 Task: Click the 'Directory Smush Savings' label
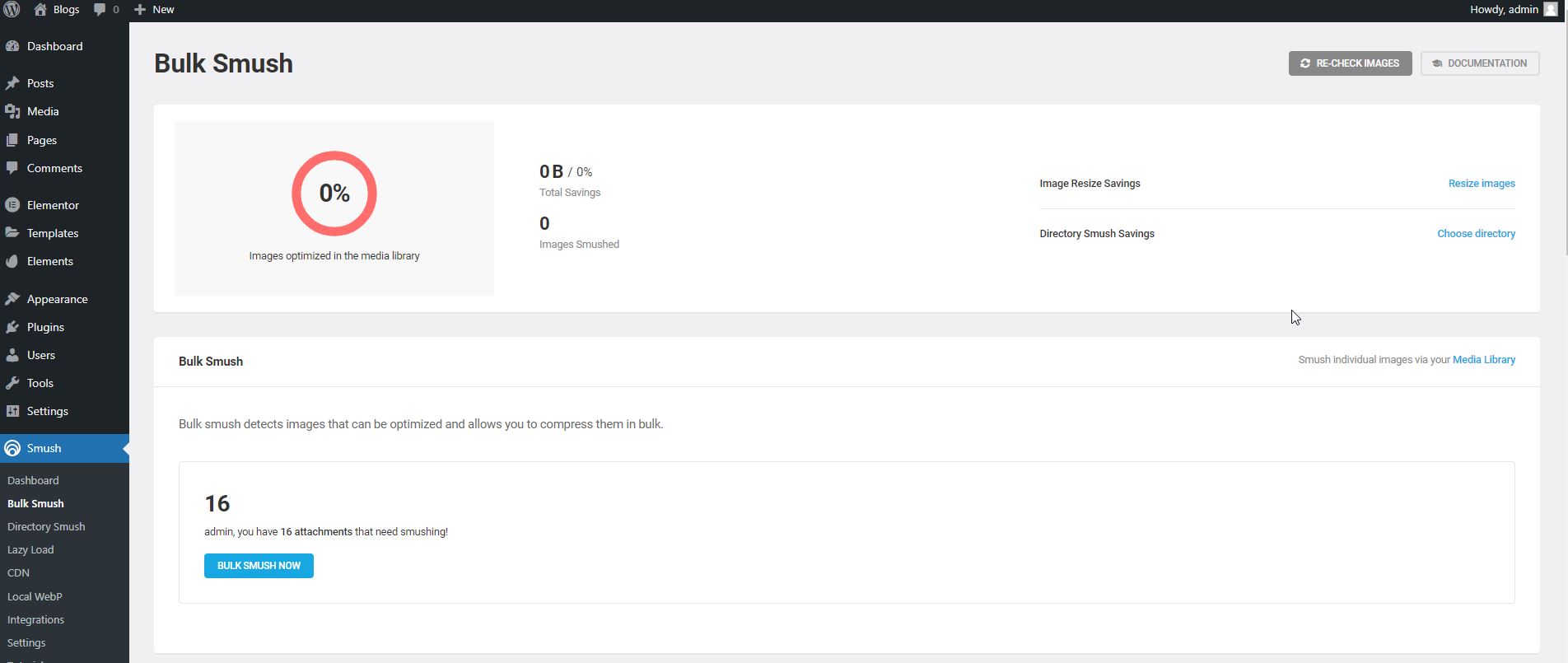click(x=1097, y=234)
